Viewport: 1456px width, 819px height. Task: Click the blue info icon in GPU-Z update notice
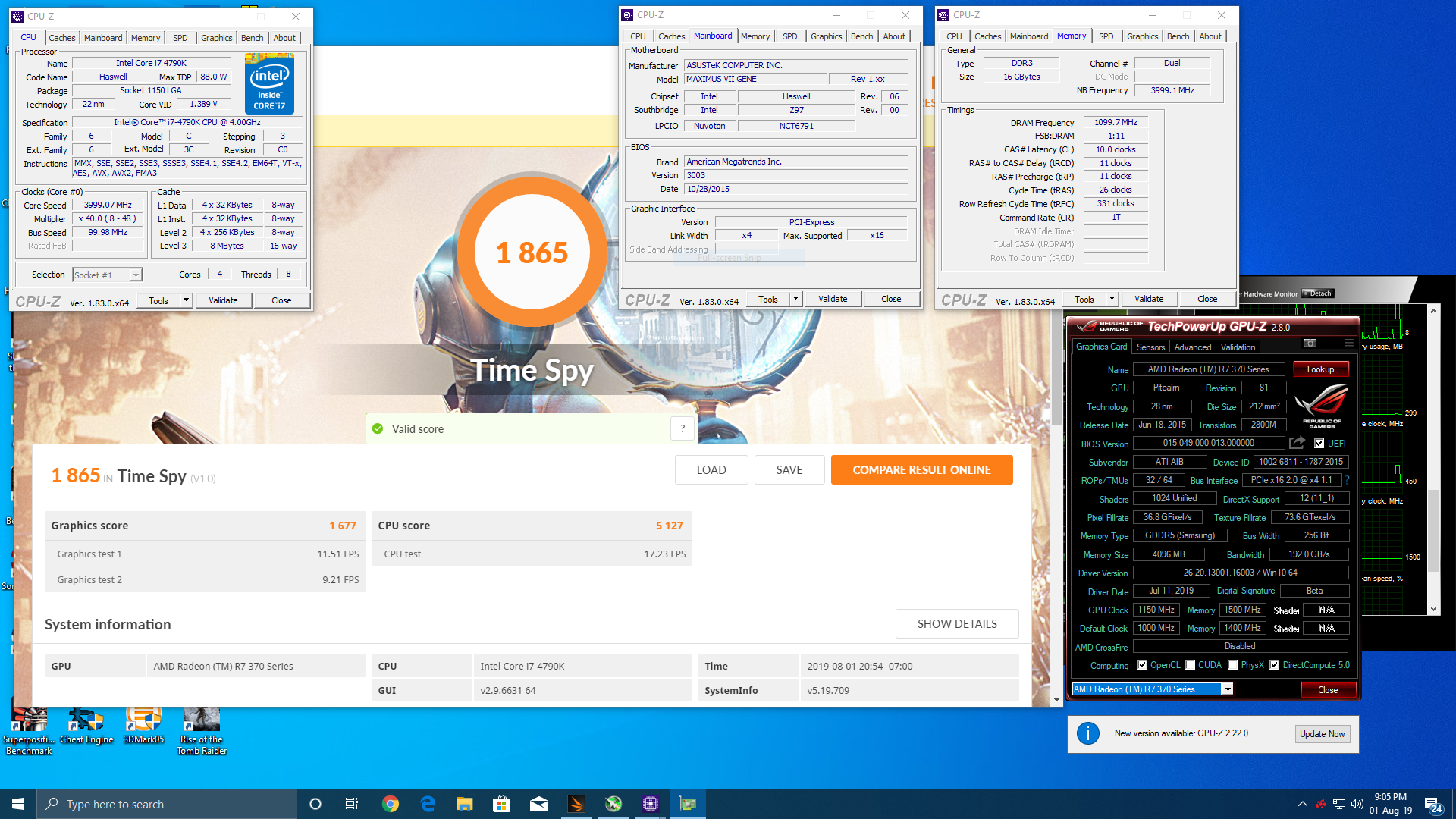pos(1088,733)
